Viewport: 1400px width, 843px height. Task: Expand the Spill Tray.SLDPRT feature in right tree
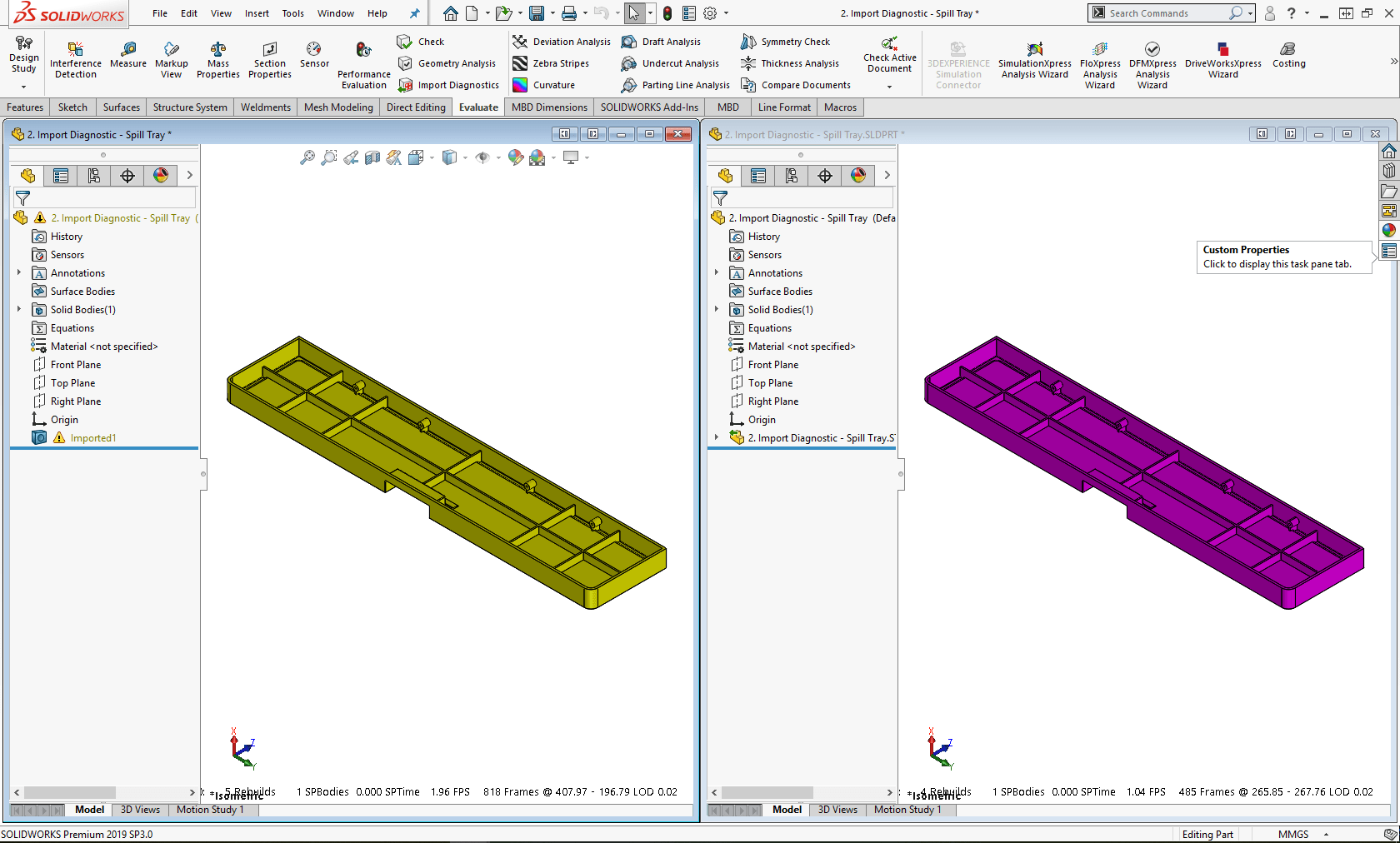(717, 437)
